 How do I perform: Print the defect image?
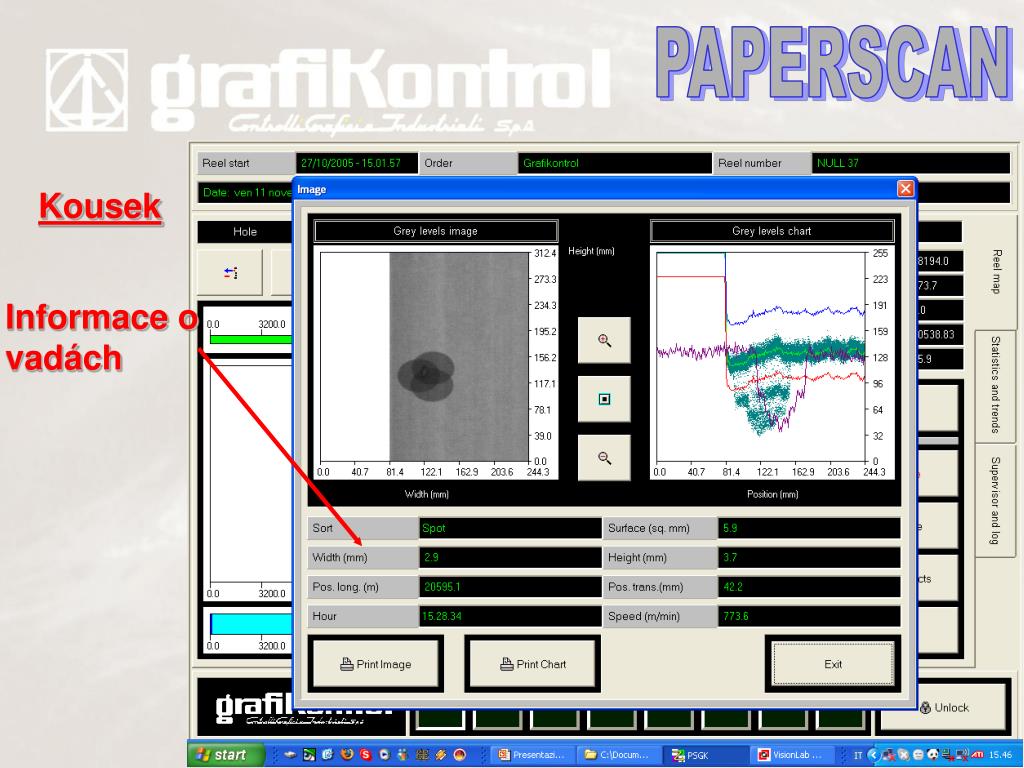(x=376, y=664)
